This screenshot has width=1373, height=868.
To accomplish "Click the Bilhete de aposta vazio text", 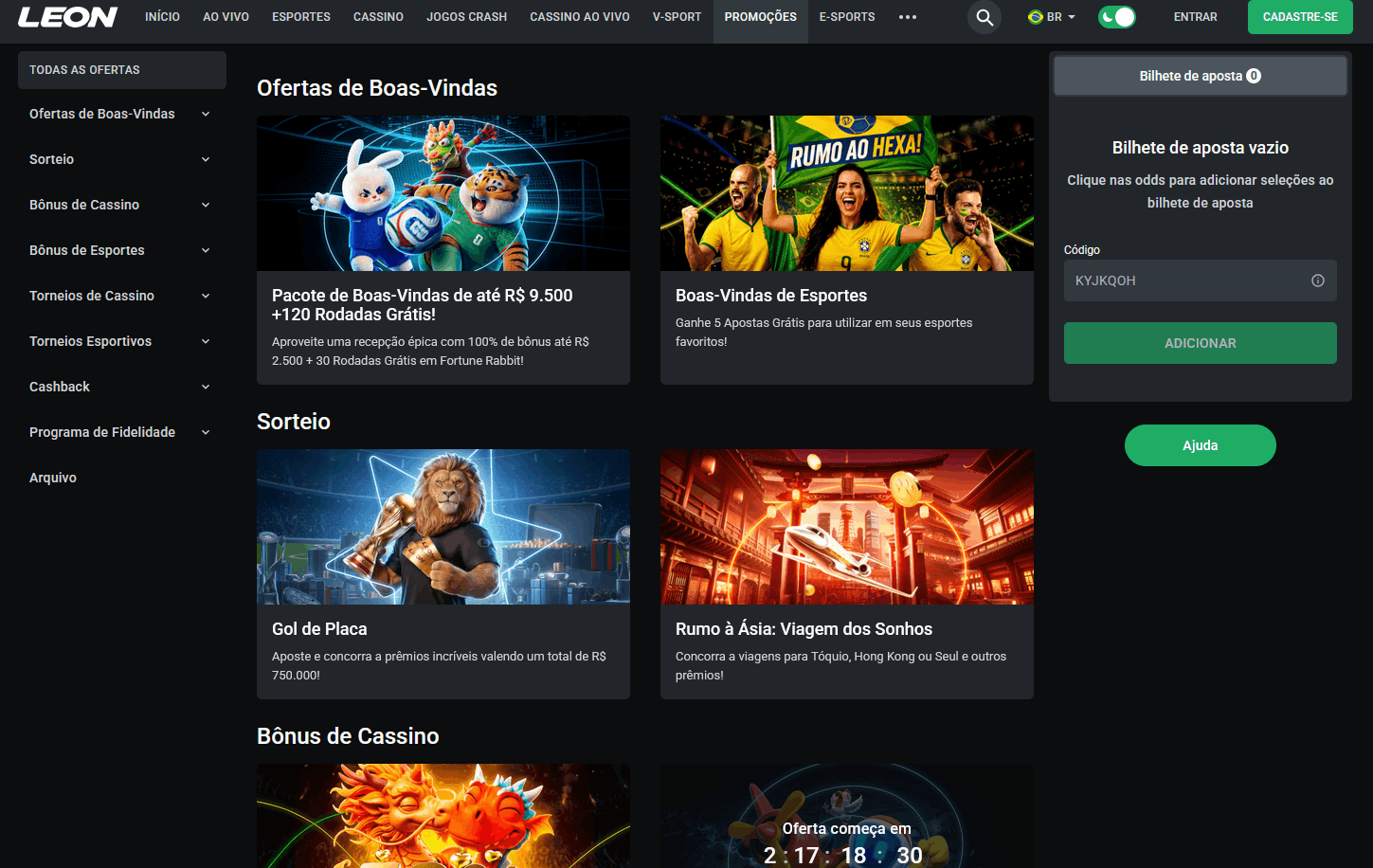I will pyautogui.click(x=1201, y=148).
